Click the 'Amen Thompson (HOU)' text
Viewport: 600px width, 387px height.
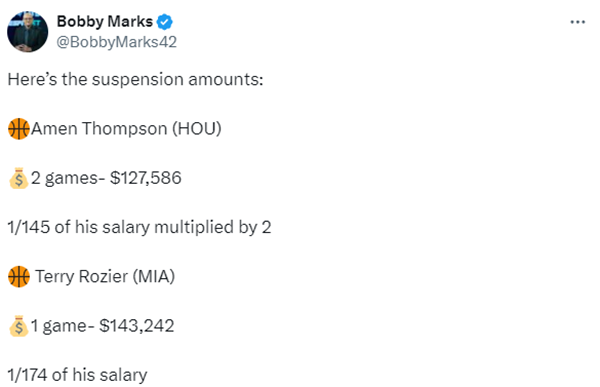click(126, 129)
